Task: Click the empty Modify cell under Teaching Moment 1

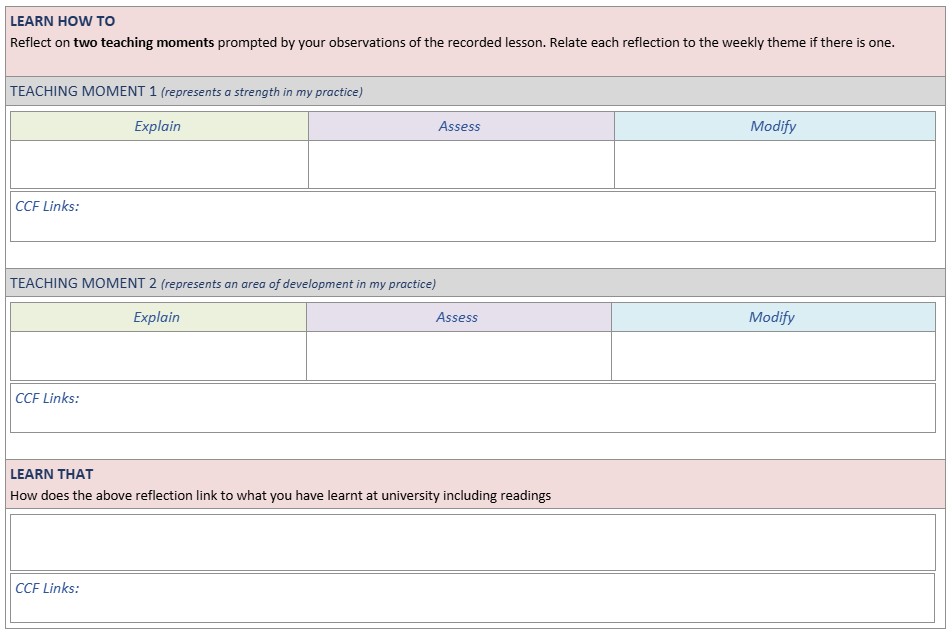Action: pyautogui.click(x=775, y=165)
